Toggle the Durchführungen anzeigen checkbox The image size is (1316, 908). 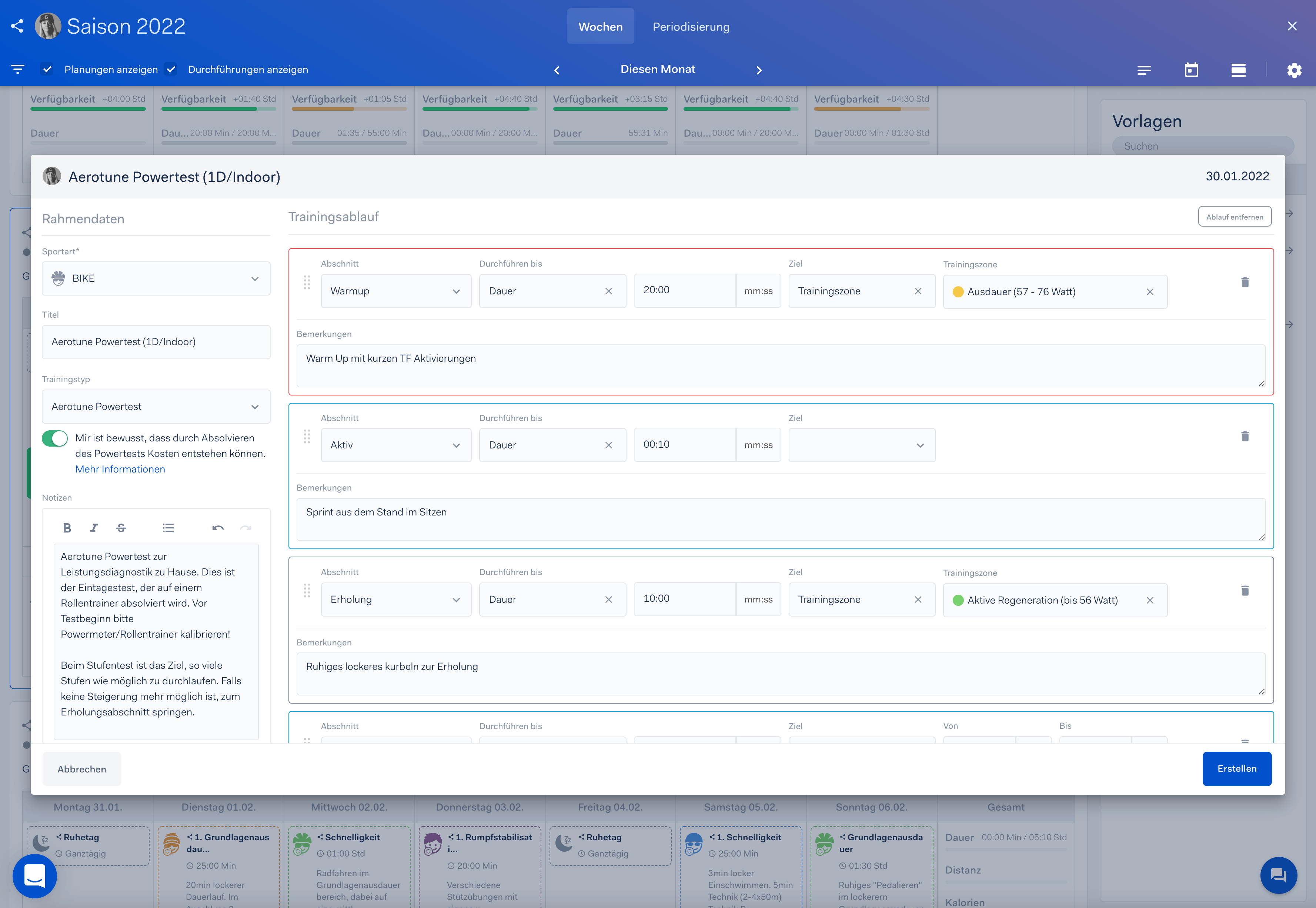[171, 69]
